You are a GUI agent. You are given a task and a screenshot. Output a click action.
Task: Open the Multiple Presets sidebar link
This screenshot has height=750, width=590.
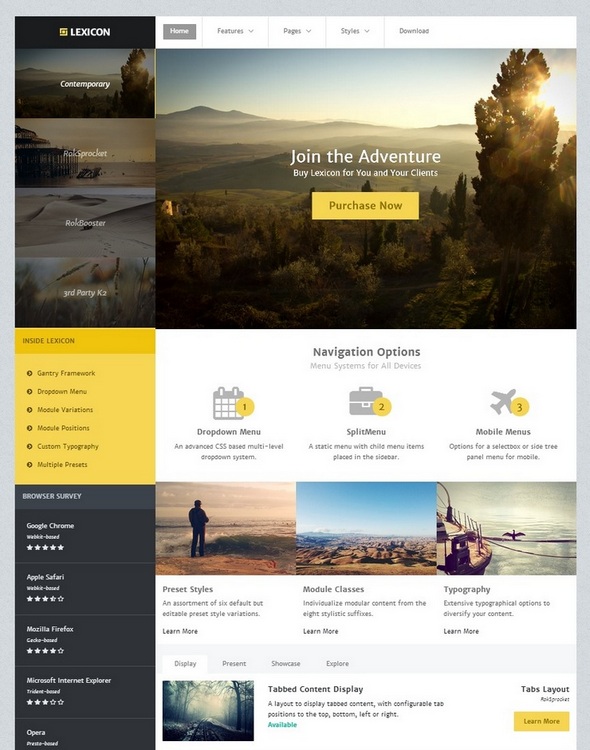(x=62, y=464)
